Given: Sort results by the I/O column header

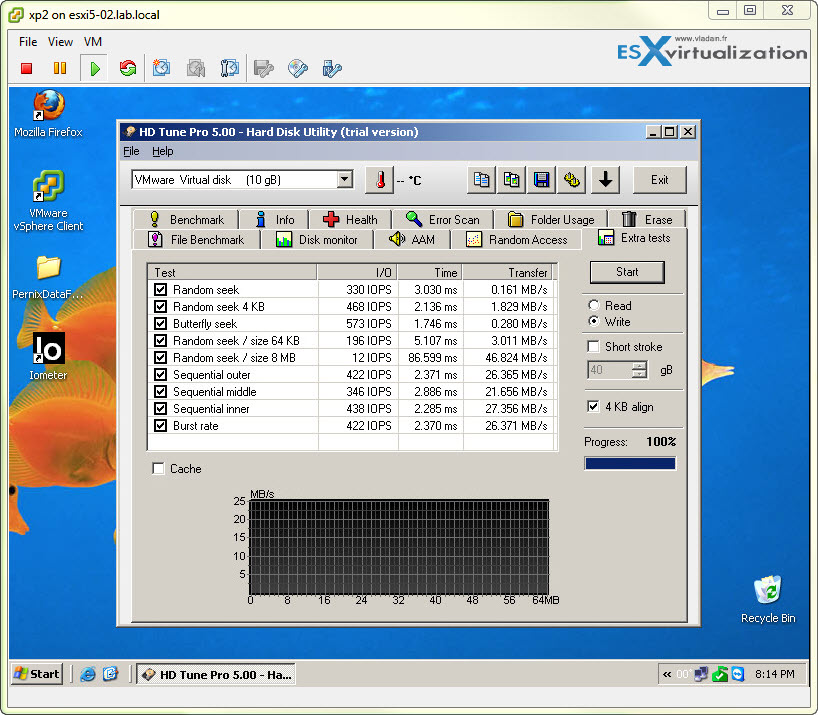Looking at the screenshot, I should 357,273.
